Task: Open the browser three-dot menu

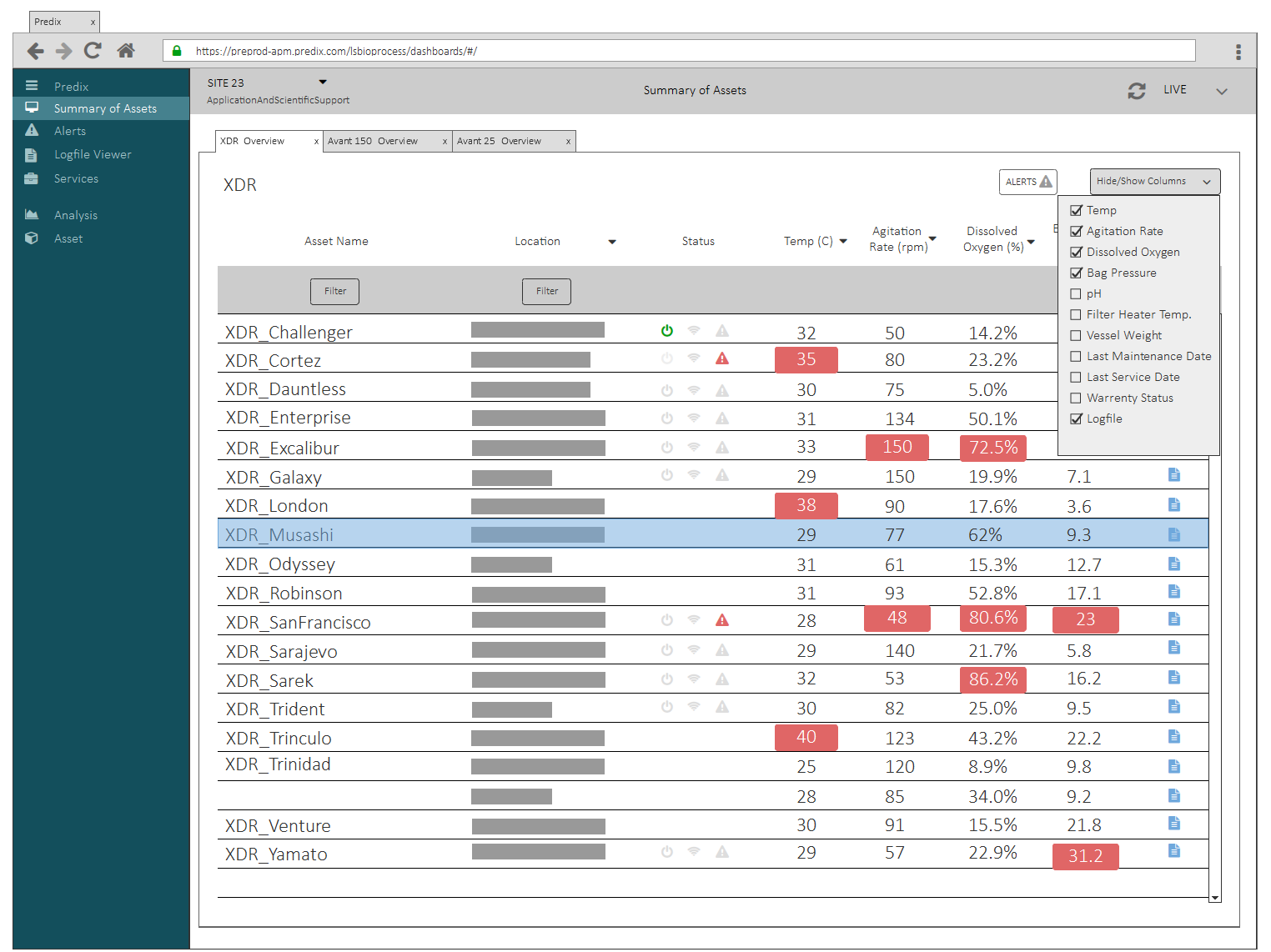Action: click(1238, 52)
